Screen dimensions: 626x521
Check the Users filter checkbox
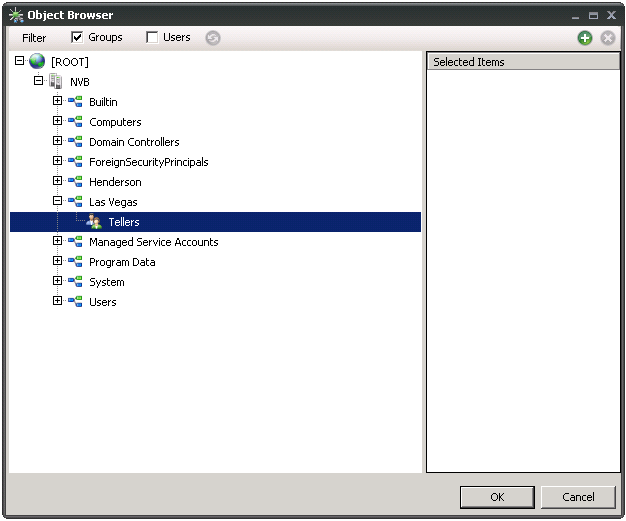click(152, 37)
